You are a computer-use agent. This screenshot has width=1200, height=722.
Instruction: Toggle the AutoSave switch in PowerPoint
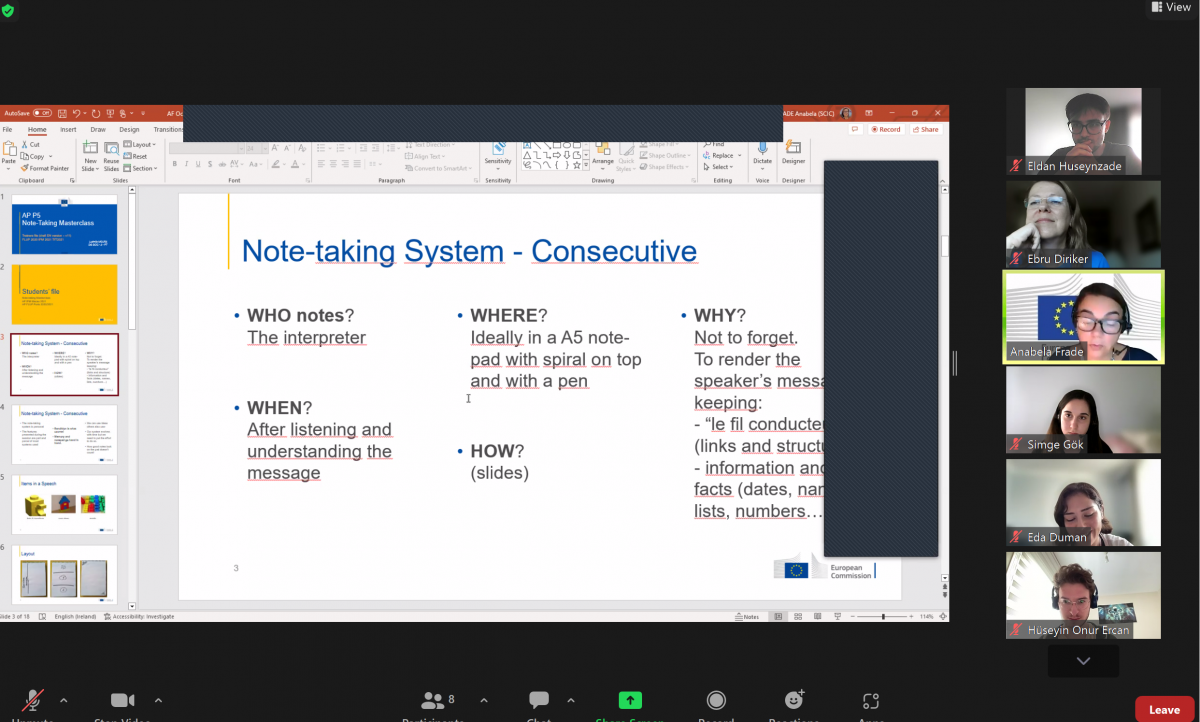[42, 113]
